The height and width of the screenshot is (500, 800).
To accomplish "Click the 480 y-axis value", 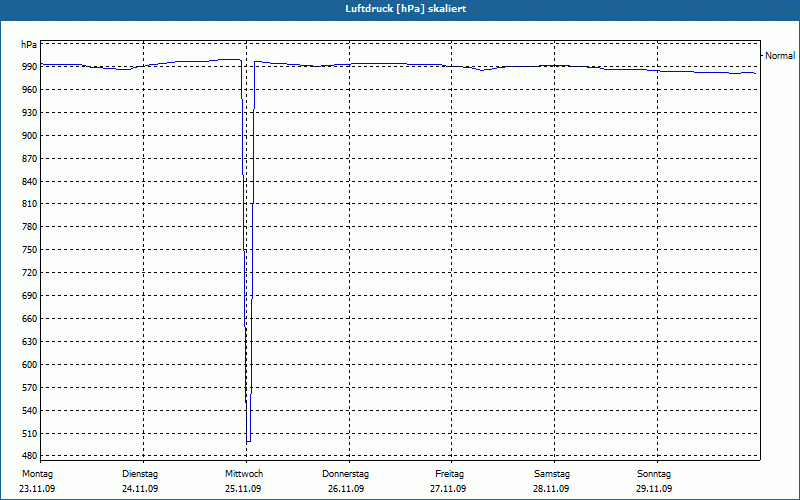I will pyautogui.click(x=29, y=455).
